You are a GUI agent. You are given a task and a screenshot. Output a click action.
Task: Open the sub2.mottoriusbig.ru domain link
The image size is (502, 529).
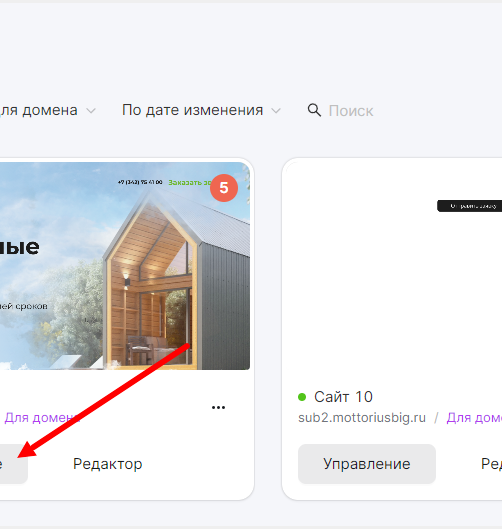(x=362, y=418)
